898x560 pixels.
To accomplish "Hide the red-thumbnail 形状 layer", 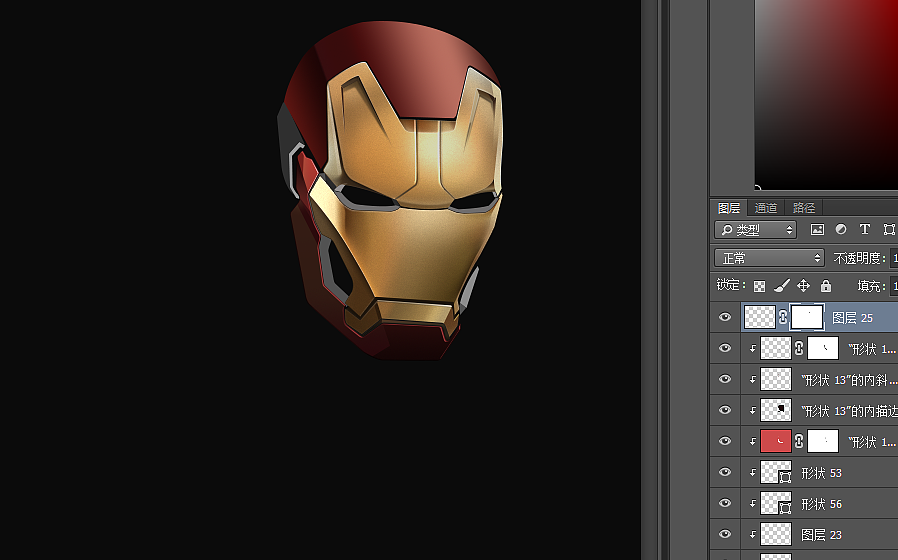I will [725, 440].
